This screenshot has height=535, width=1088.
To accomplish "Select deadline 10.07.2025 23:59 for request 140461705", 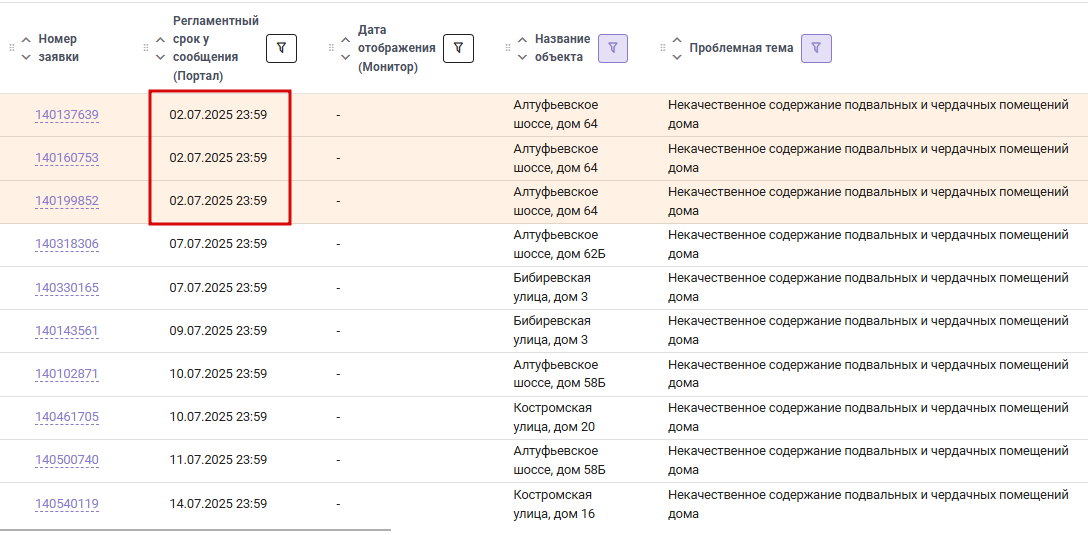I will (x=218, y=416).
